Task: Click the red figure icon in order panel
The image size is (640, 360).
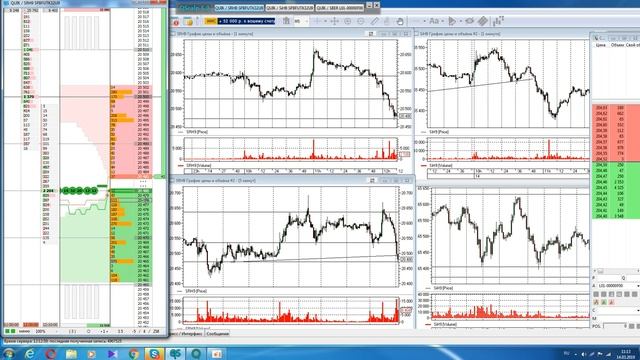Action: pyautogui.click(x=611, y=302)
